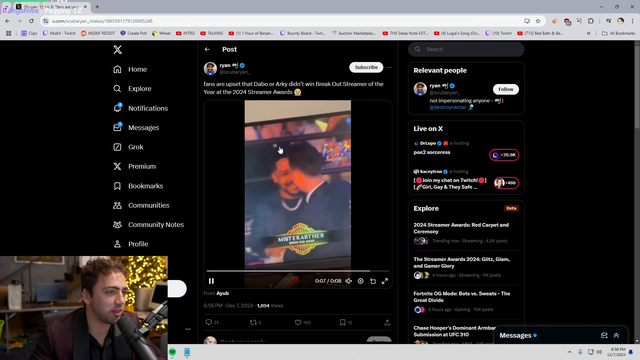This screenshot has height=360, width=640.
Task: Mute the video sound
Action: click(x=349, y=281)
